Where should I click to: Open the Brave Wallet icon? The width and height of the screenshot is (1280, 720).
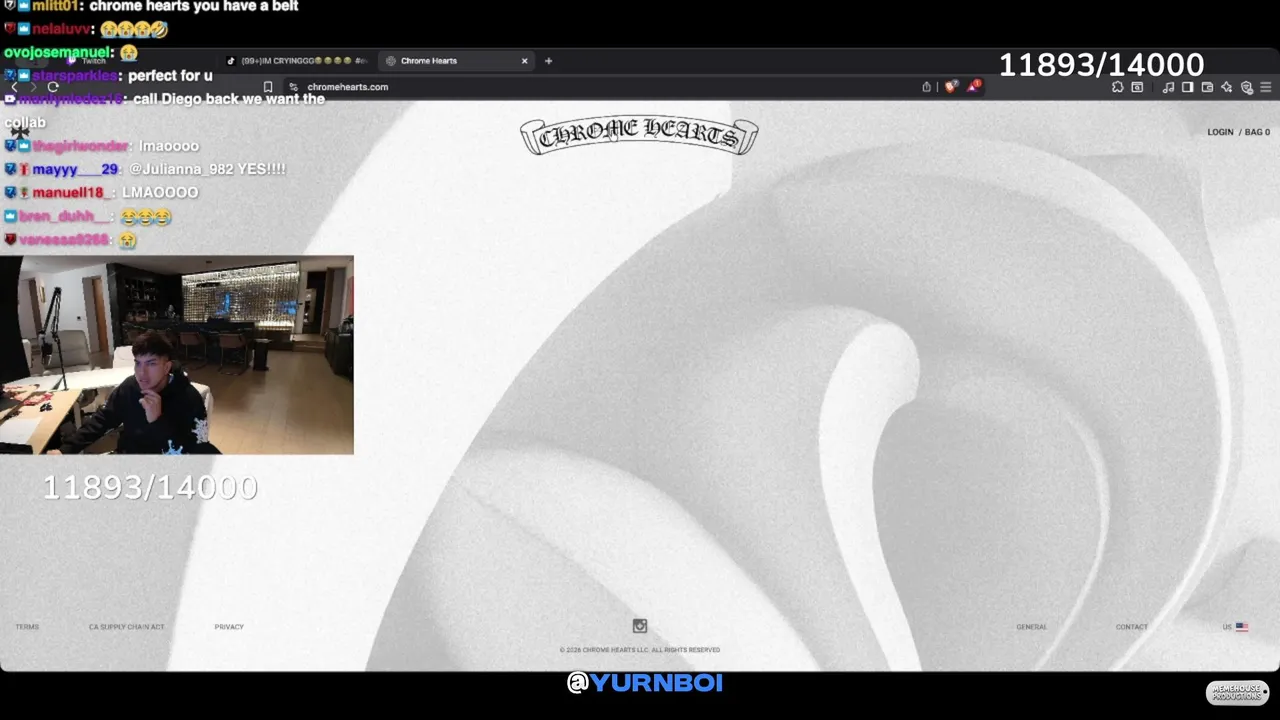pyautogui.click(x=1207, y=87)
